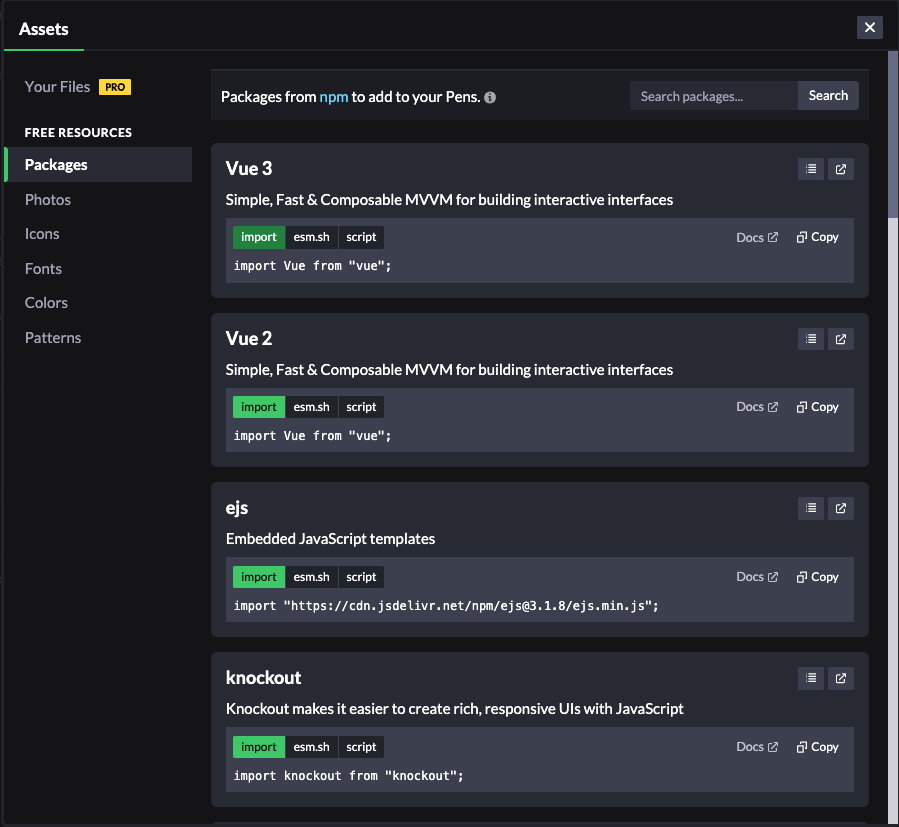Select import tab for Vue 2
The height and width of the screenshot is (827, 899).
259,407
